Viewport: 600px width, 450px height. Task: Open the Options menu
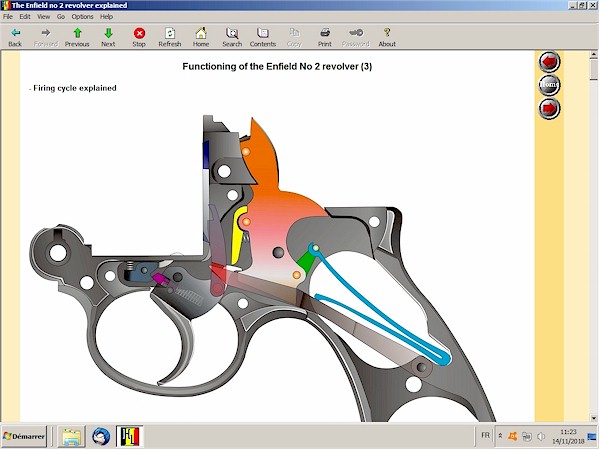82,17
